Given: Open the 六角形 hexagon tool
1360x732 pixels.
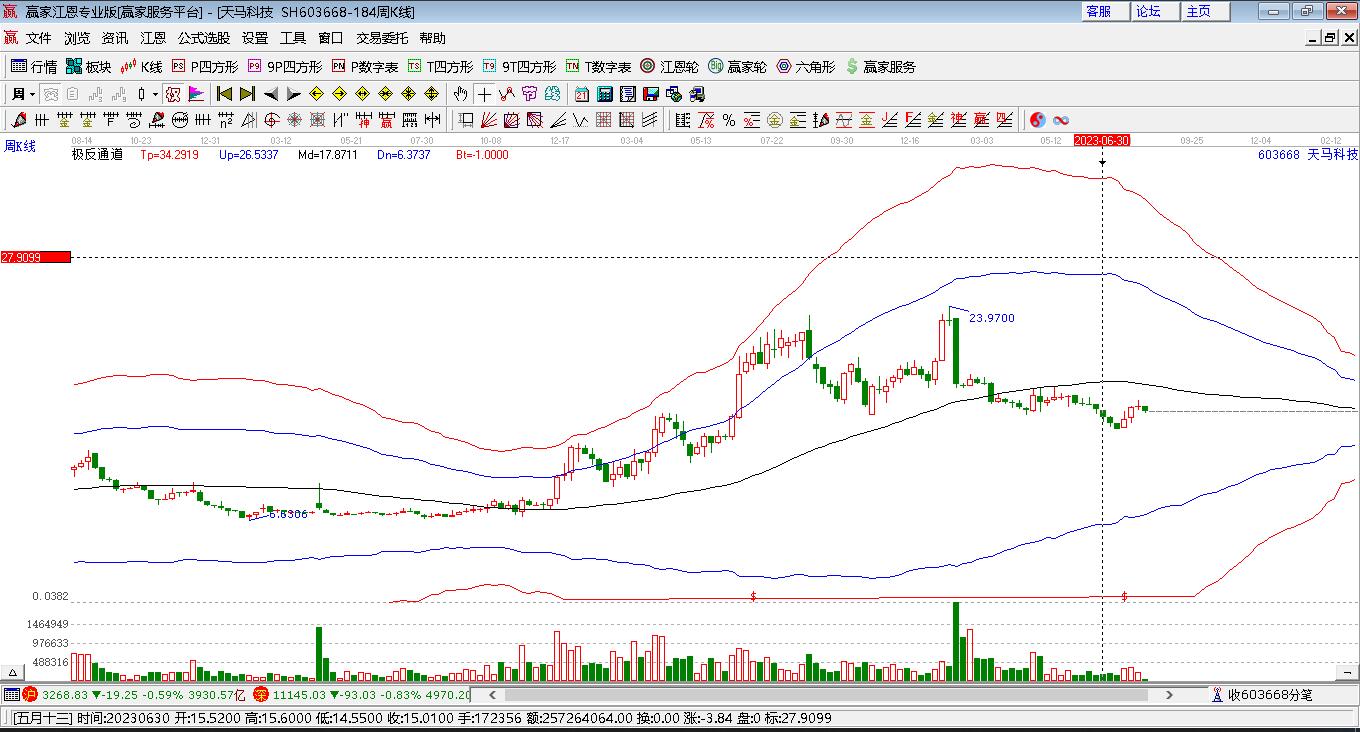Looking at the screenshot, I should coord(806,67).
